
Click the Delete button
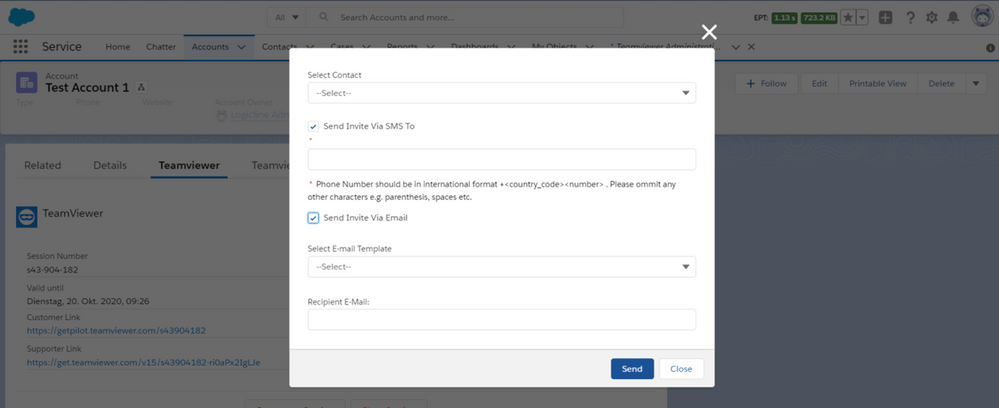point(942,84)
